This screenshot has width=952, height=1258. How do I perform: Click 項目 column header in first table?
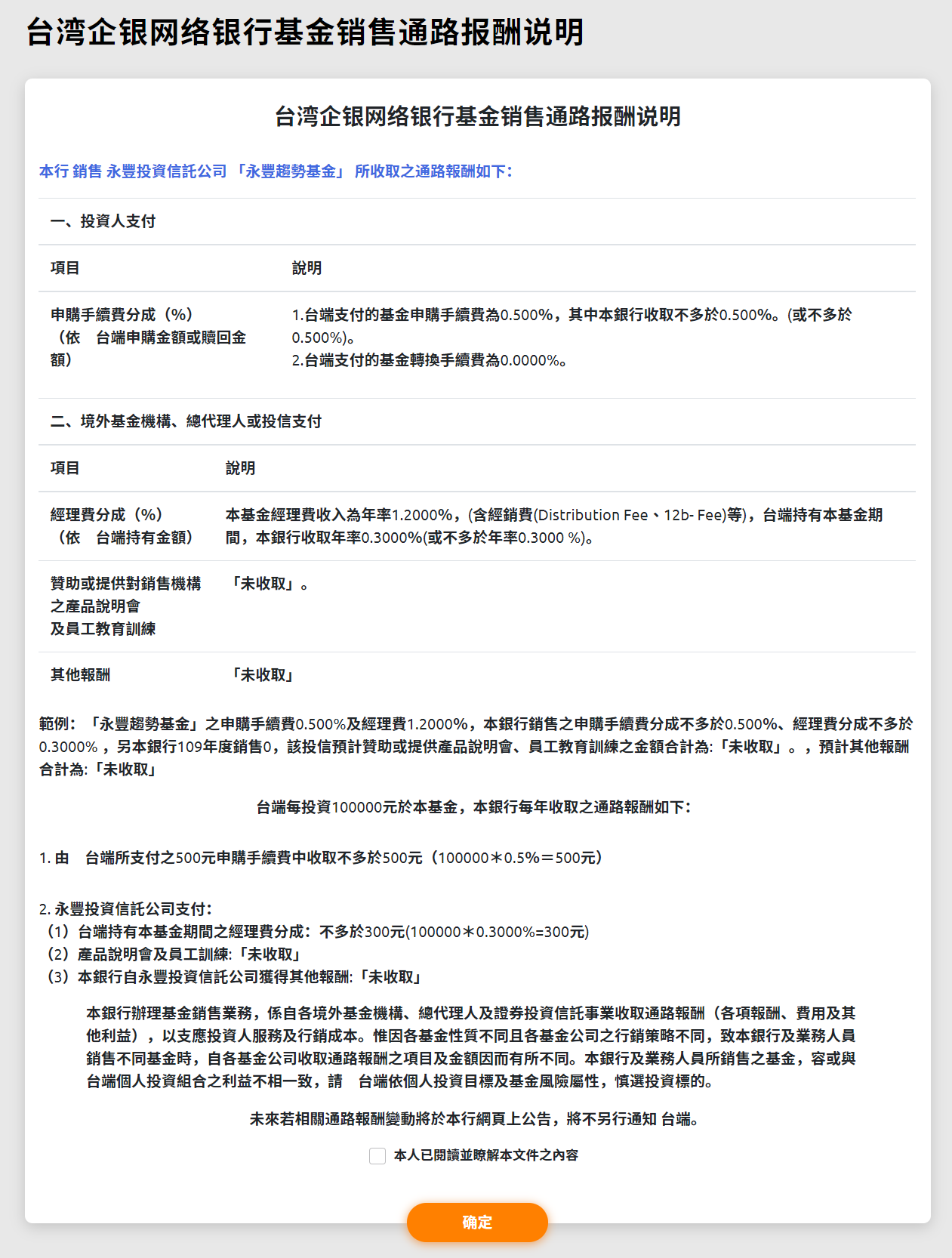(65, 268)
